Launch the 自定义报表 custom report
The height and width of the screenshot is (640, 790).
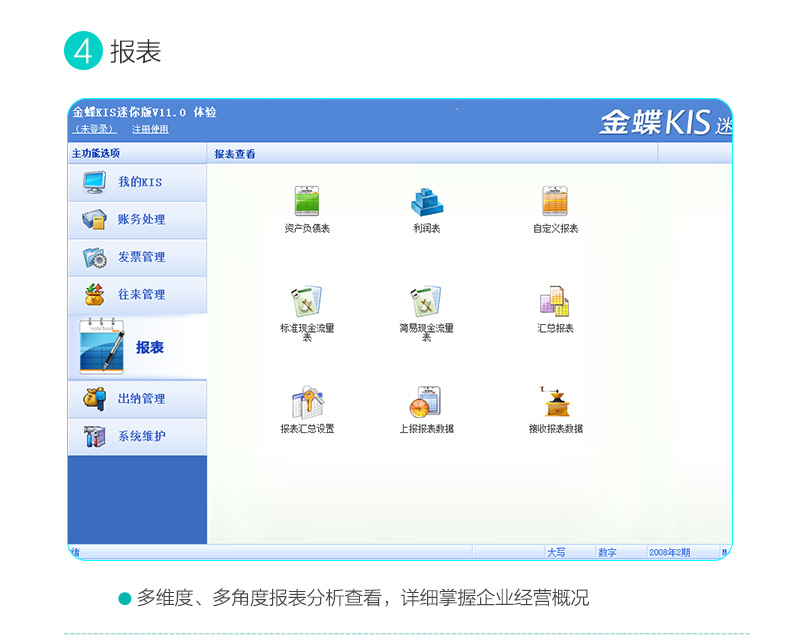click(x=555, y=202)
